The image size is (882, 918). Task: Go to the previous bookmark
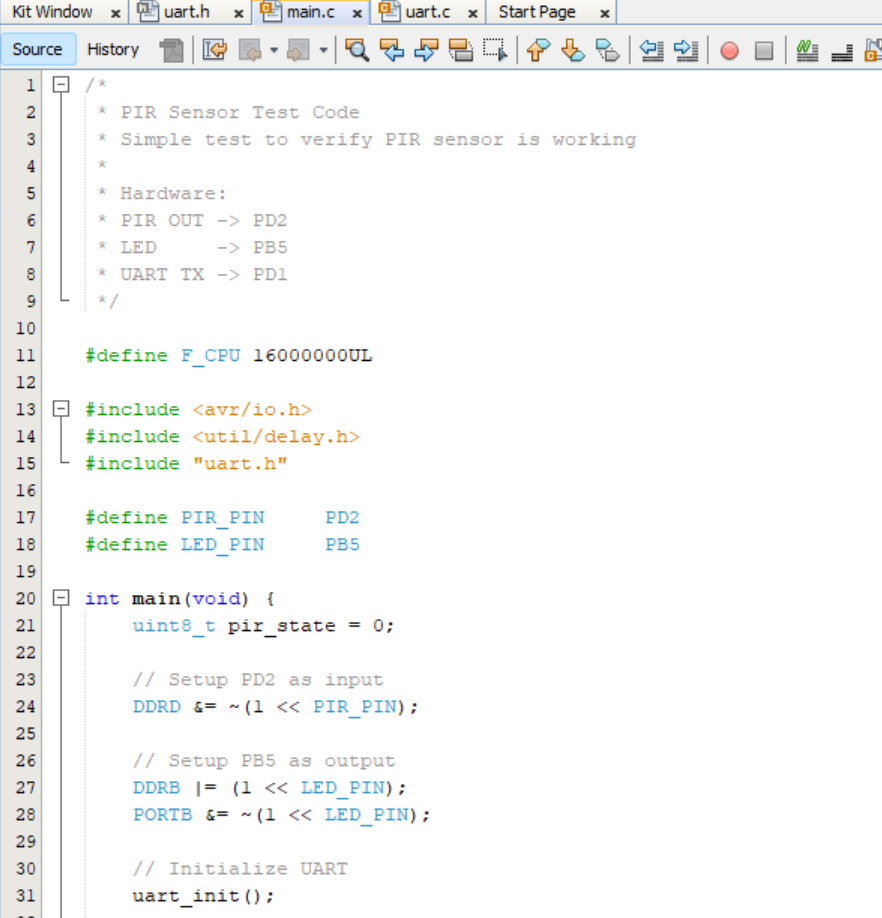(538, 50)
